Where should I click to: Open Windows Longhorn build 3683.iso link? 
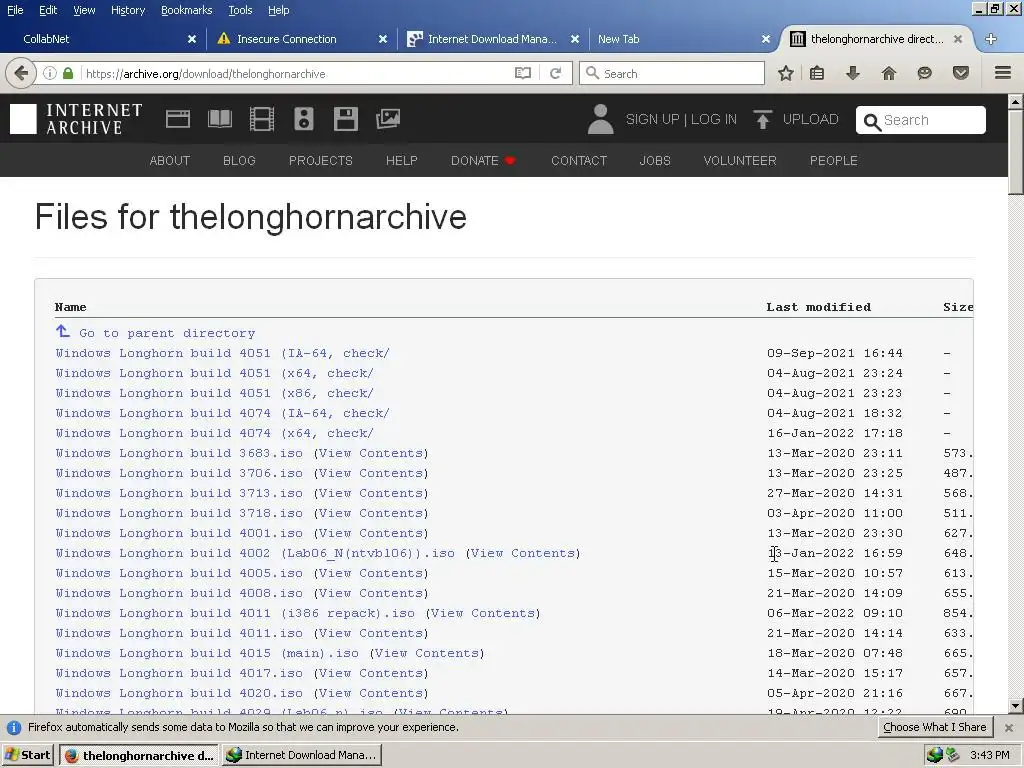coord(179,453)
